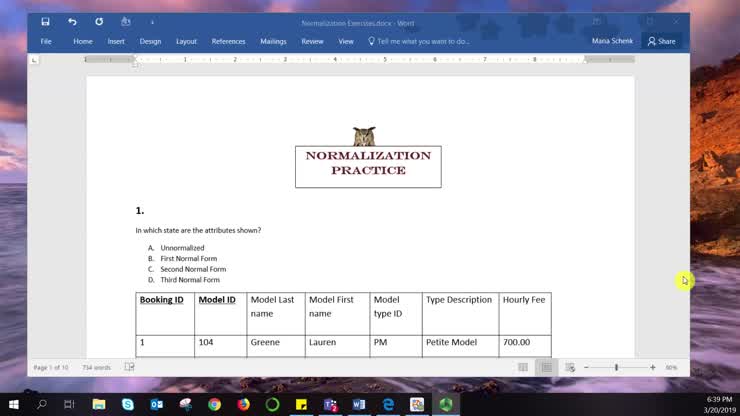Click the word count in status bar
Image resolution: width=740 pixels, height=416 pixels.
point(96,367)
